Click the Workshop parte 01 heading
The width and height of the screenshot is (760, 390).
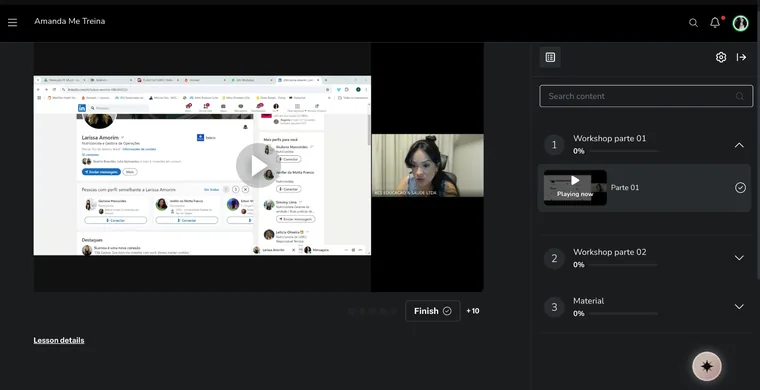(x=609, y=139)
